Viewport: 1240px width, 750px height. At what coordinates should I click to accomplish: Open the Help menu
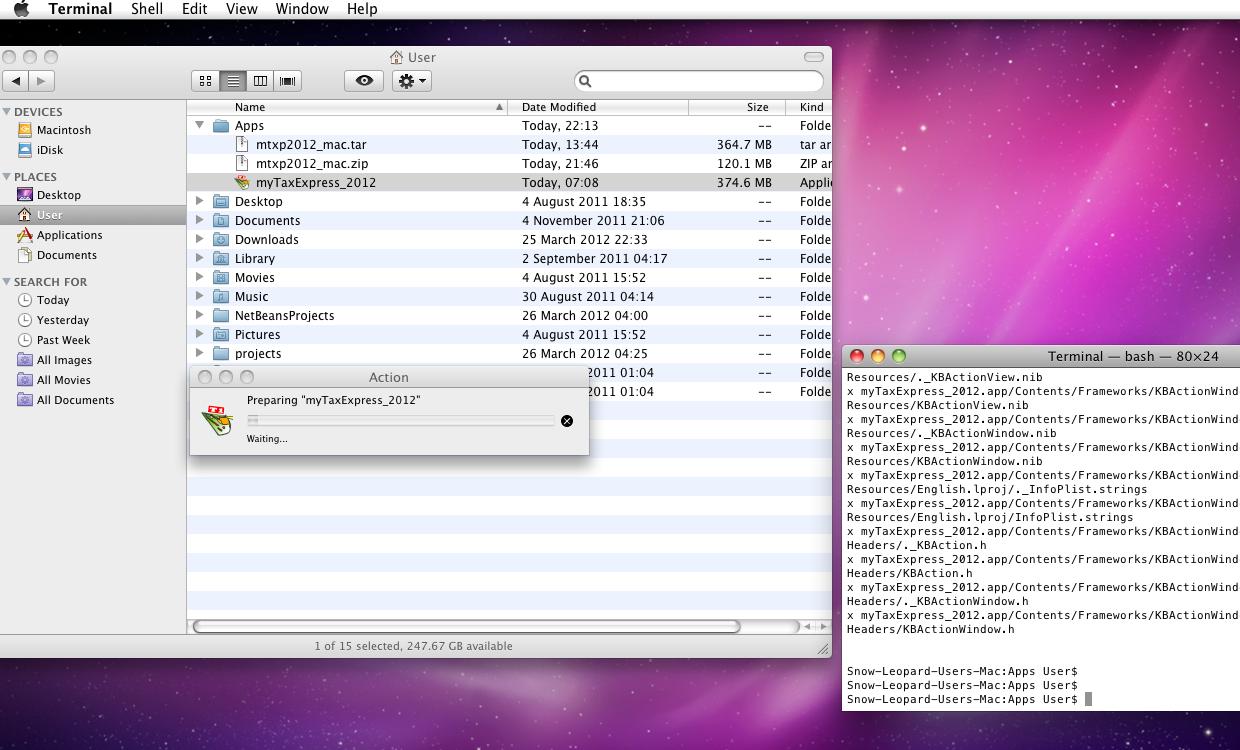tap(362, 9)
